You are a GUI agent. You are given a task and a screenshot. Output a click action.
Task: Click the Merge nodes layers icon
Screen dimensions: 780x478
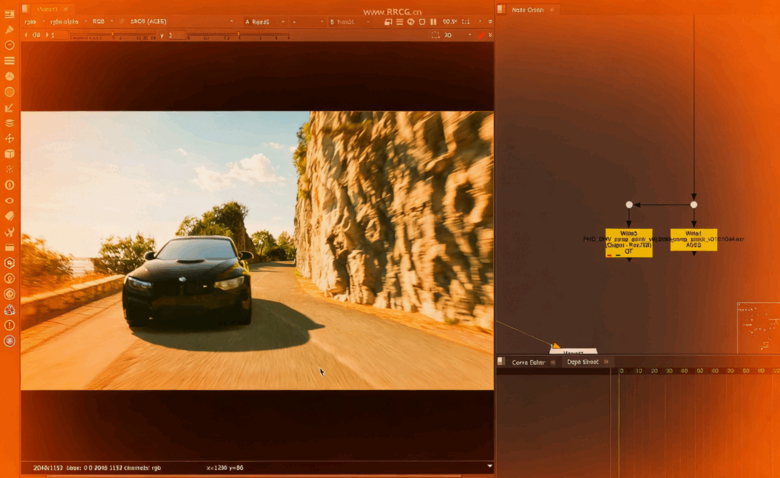point(9,123)
